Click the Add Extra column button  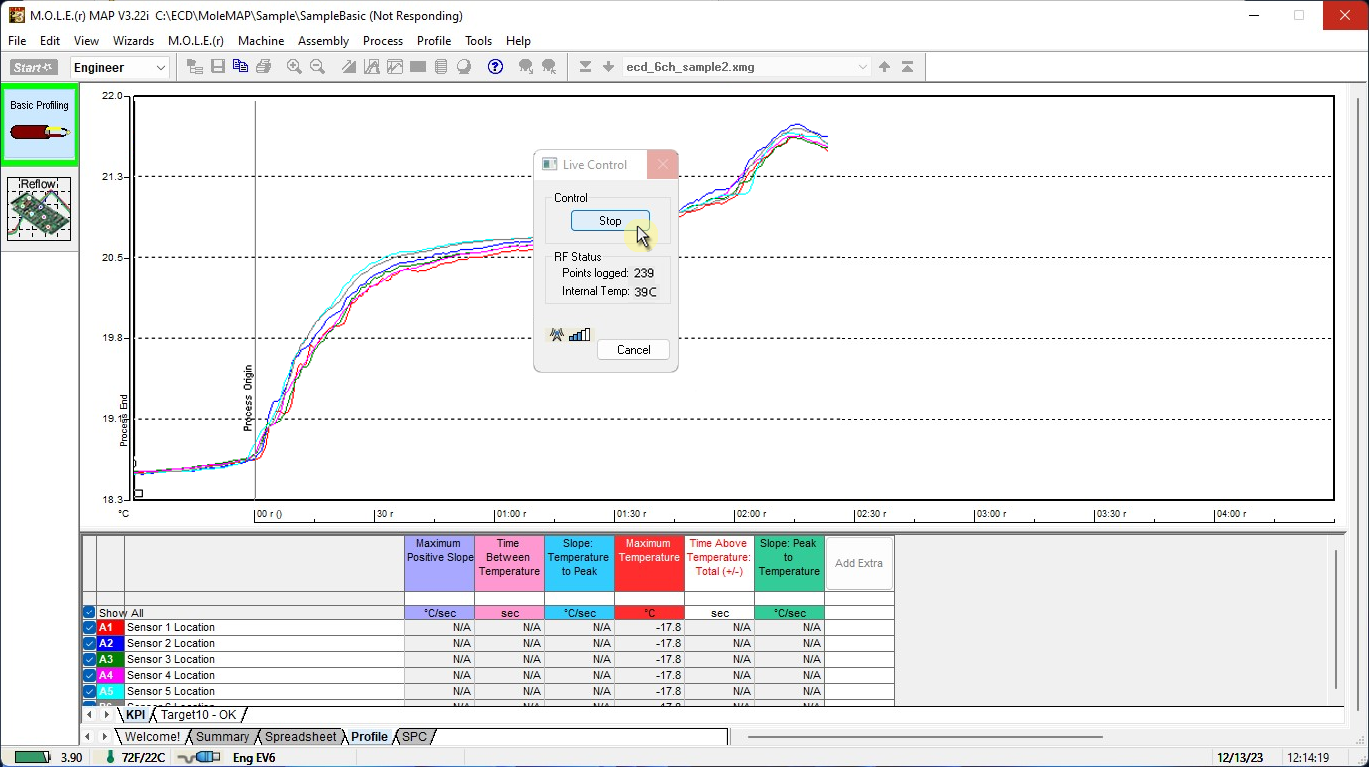click(859, 563)
